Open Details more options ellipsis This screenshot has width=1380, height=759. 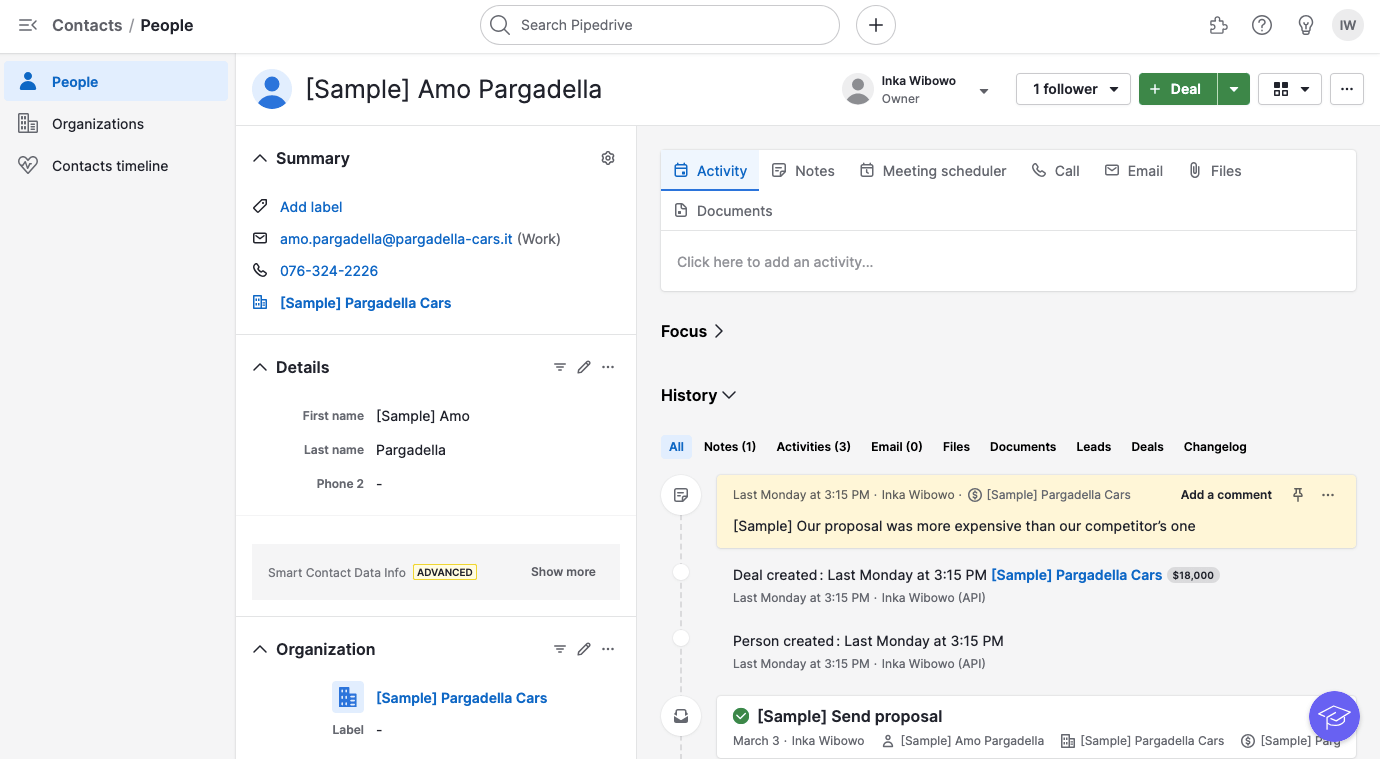(608, 367)
